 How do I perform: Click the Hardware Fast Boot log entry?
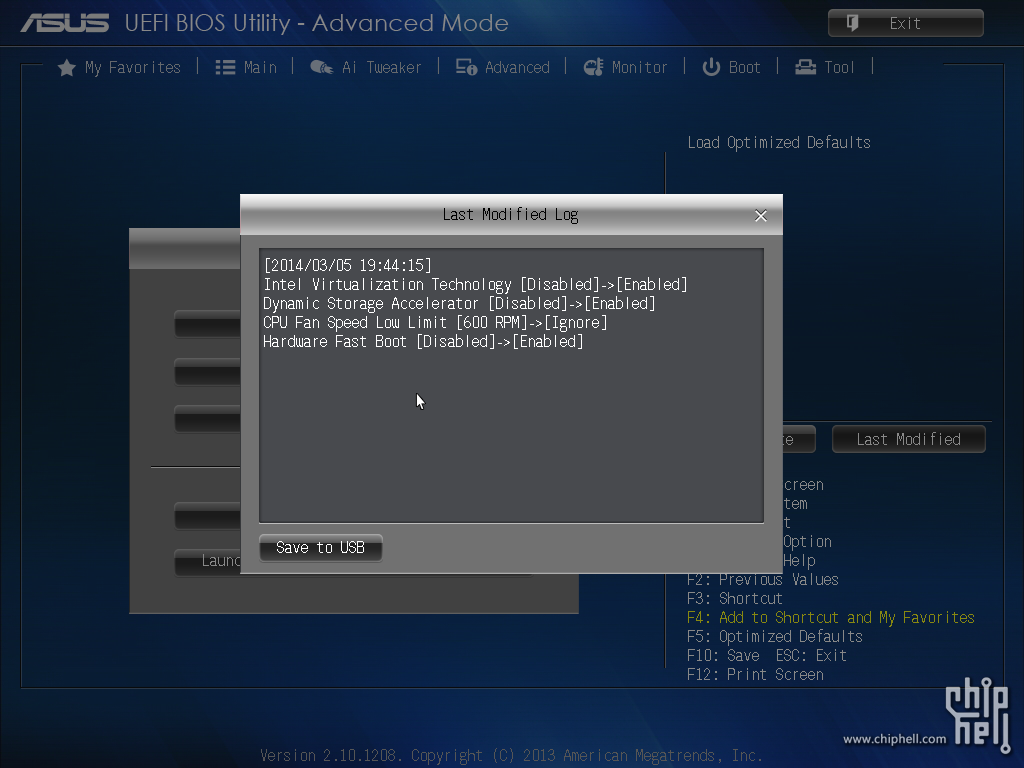click(423, 342)
